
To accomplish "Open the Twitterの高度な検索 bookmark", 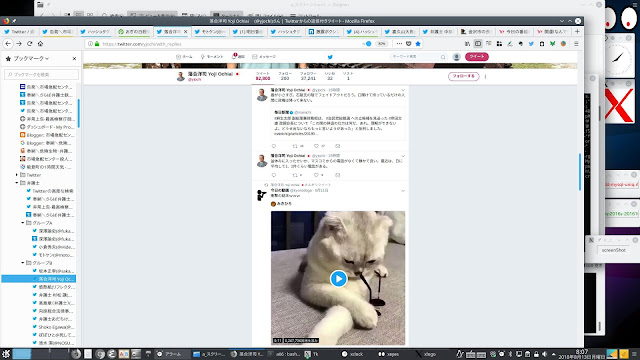I will pyautogui.click(x=49, y=191).
